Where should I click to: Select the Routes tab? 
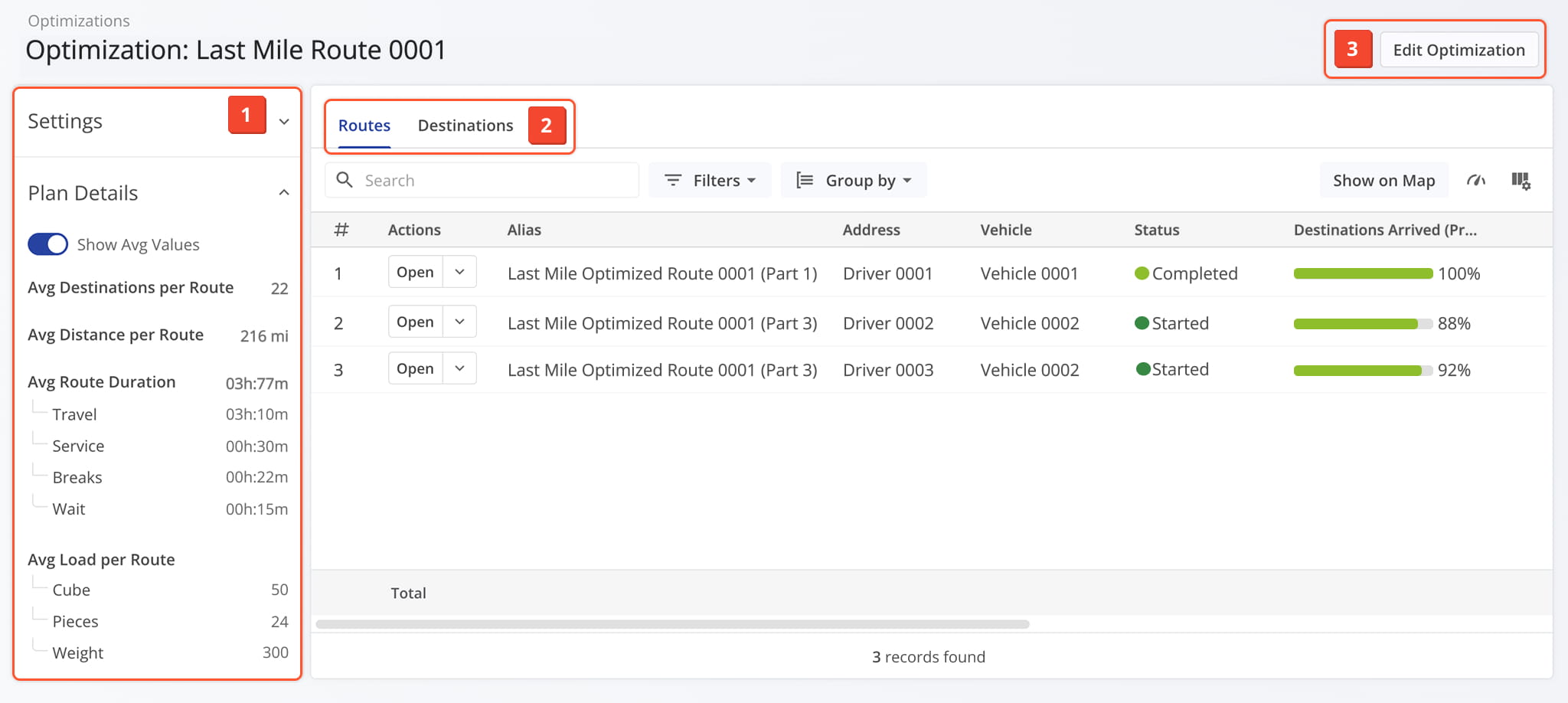point(364,126)
